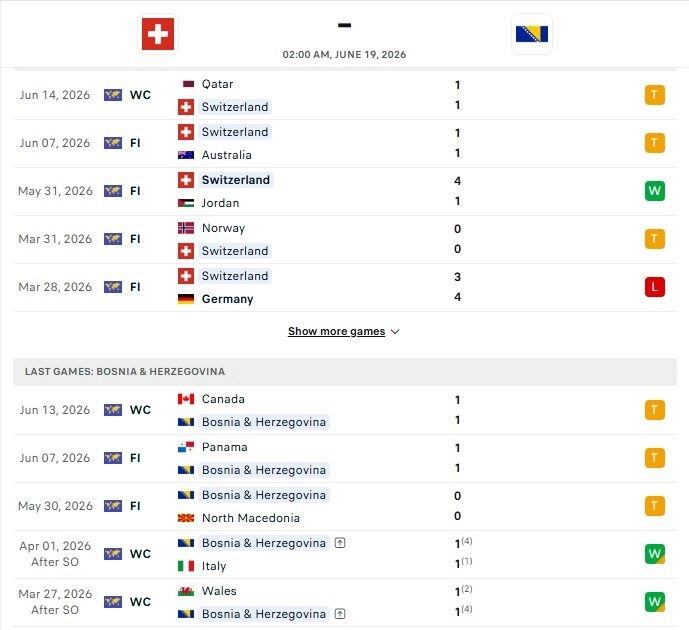The height and width of the screenshot is (630, 689).
Task: Open the Italy team link
Action: [x=214, y=566]
